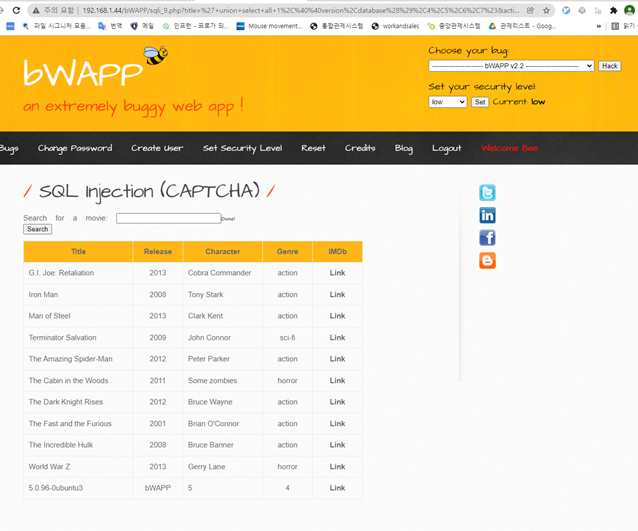Open the Mouse movement bookmark
Viewport: 638px width, 531px height.
coord(269,26)
